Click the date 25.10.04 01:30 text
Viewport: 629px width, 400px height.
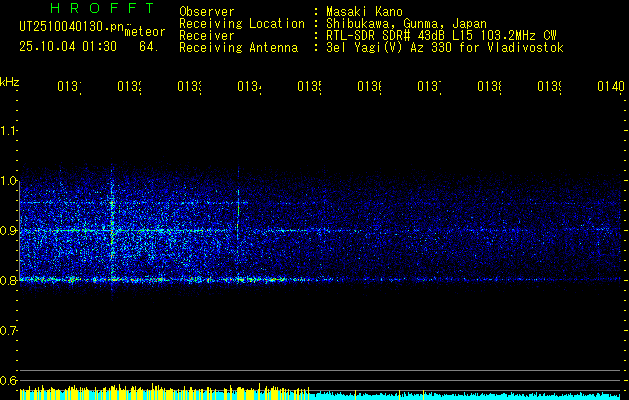click(x=68, y=47)
